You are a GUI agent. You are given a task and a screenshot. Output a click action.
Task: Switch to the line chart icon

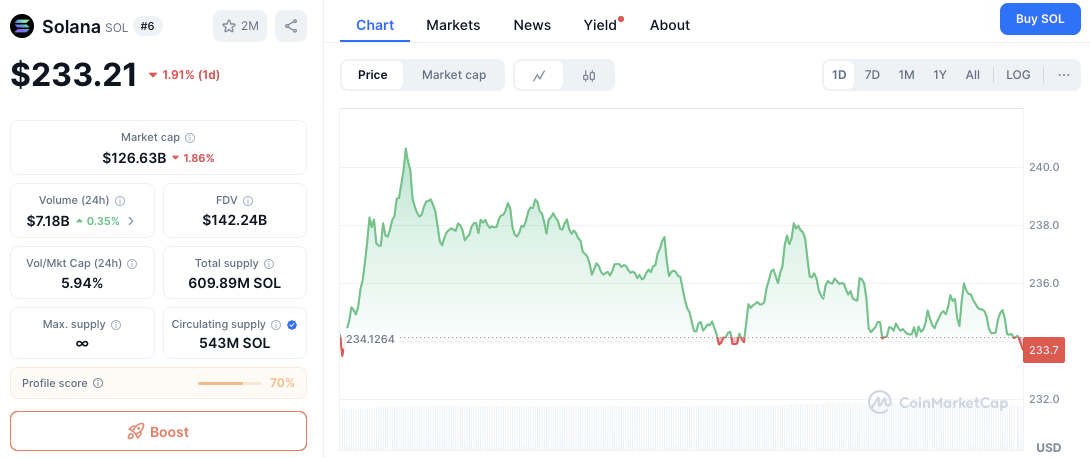pyautogui.click(x=539, y=75)
